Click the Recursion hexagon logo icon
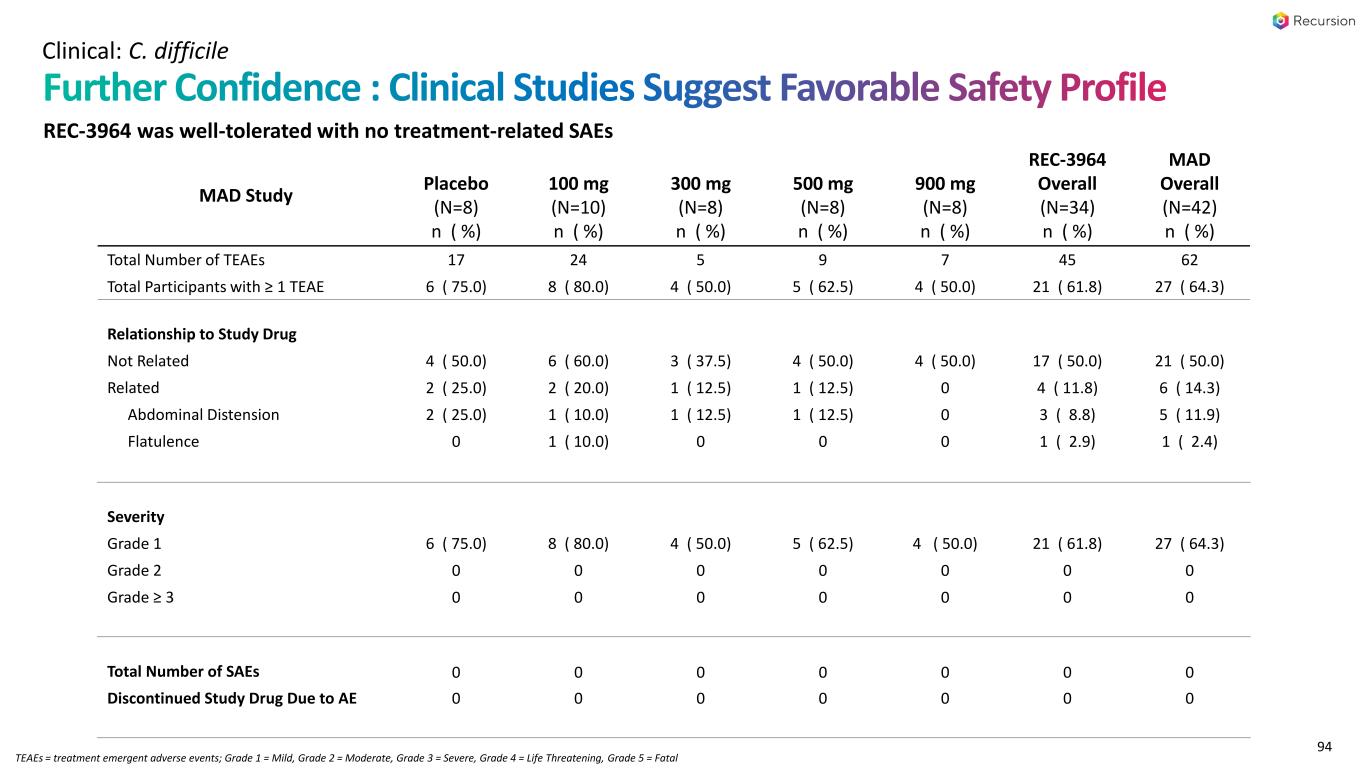The image size is (1365, 768). point(1281,21)
